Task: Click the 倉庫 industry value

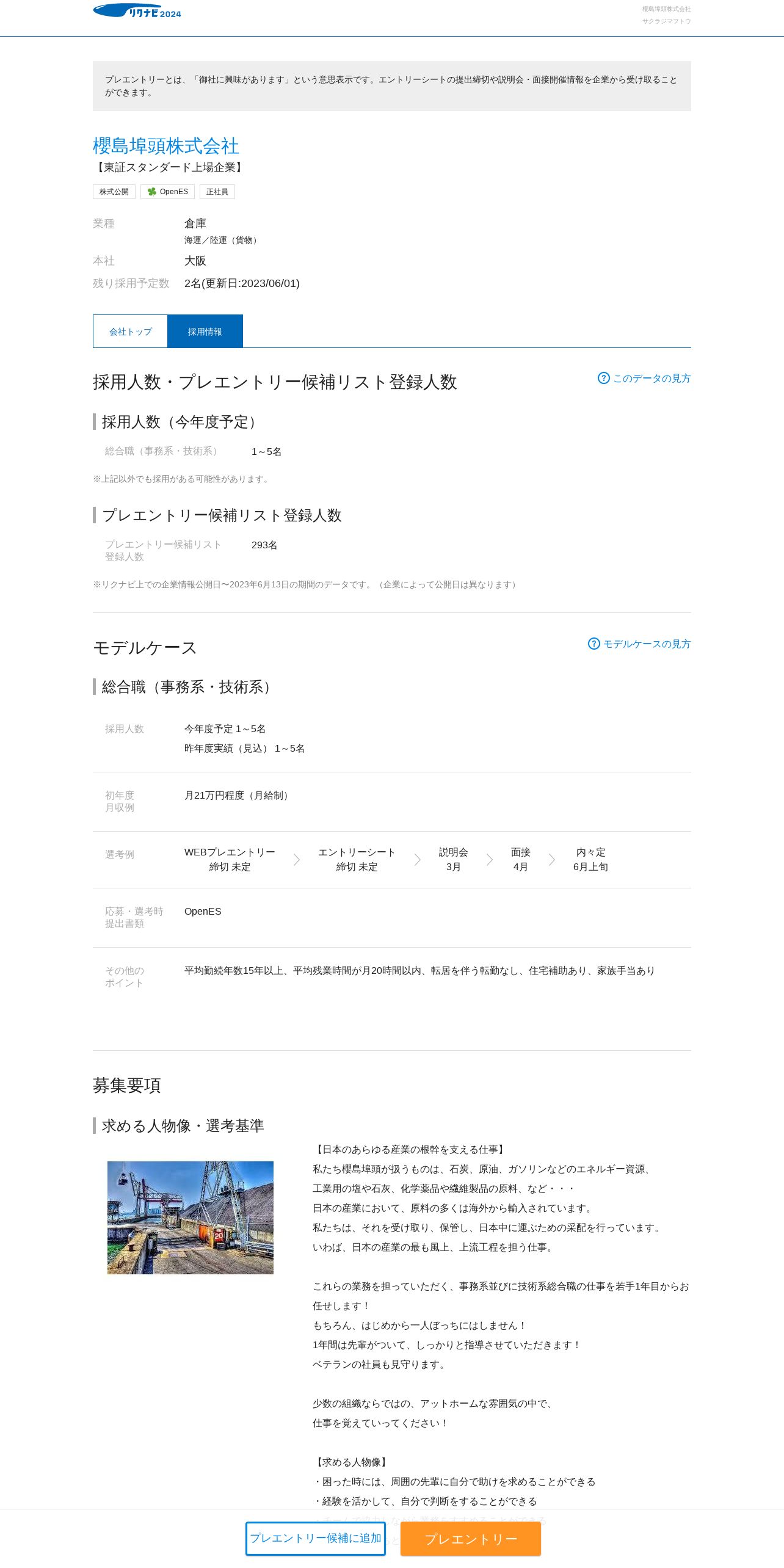Action: coord(195,223)
